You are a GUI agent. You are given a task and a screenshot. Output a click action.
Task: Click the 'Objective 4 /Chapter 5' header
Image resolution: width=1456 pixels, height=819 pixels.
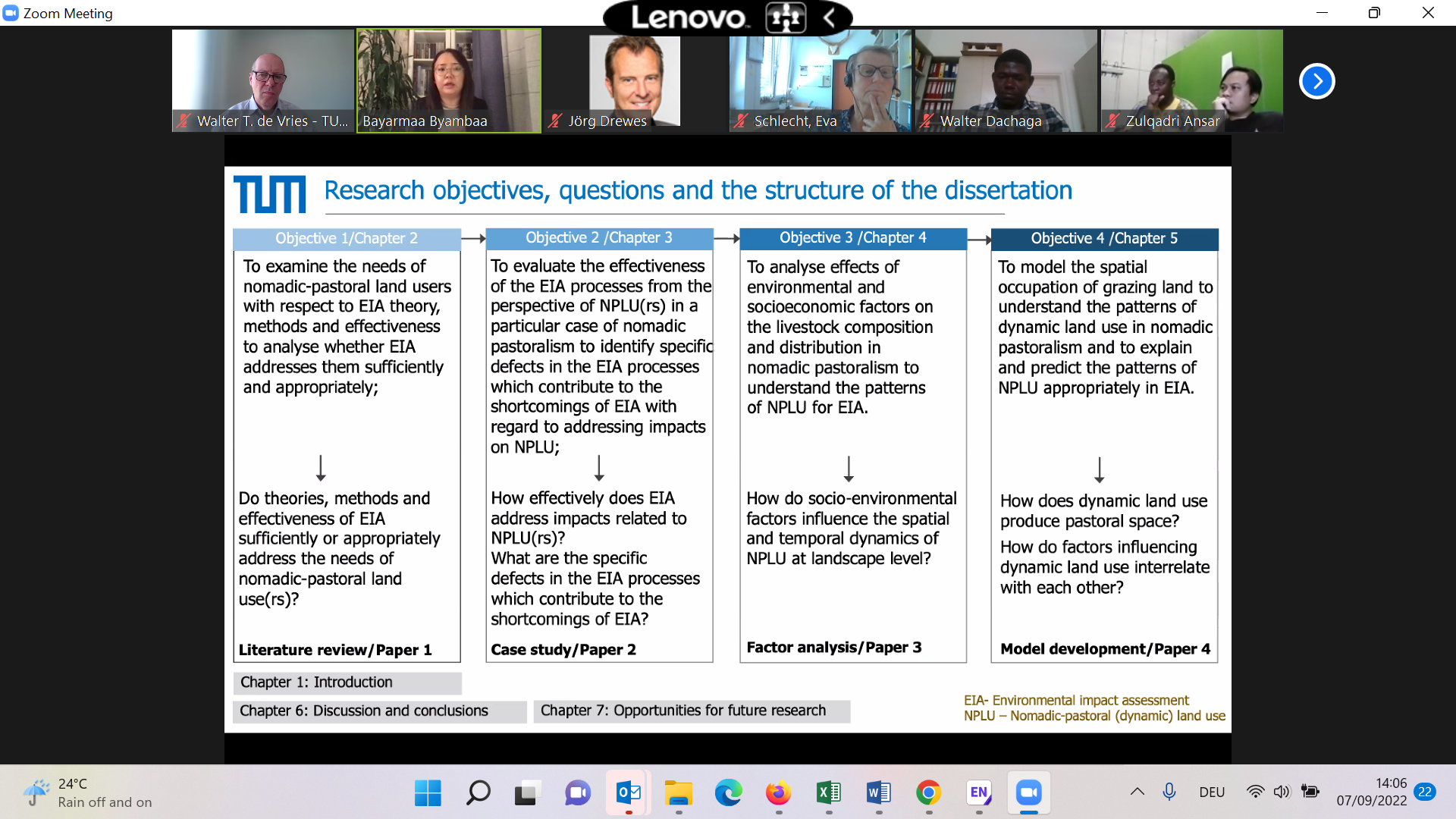tap(1104, 239)
